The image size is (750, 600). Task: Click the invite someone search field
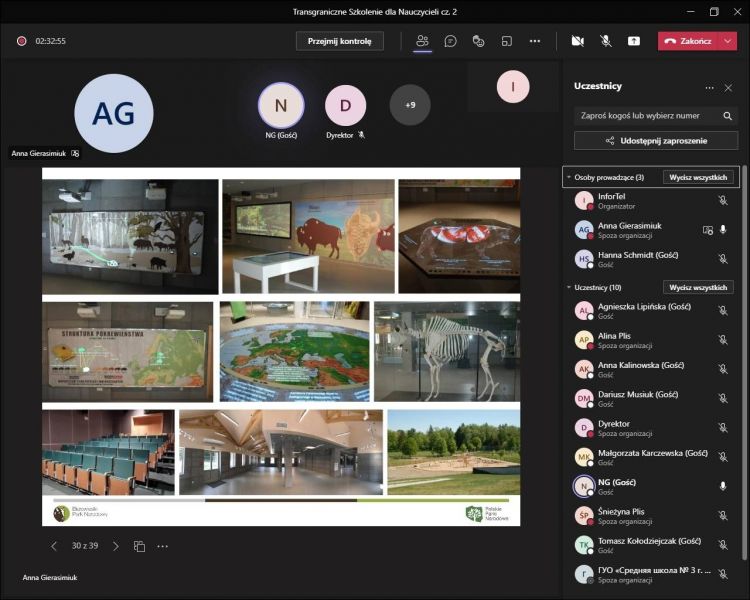pos(647,115)
